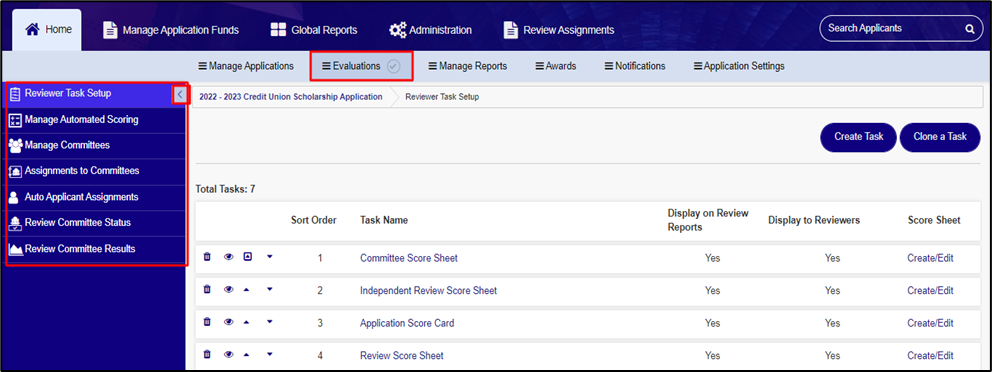
Task: Expand the Evaluations menu
Action: (x=351, y=66)
